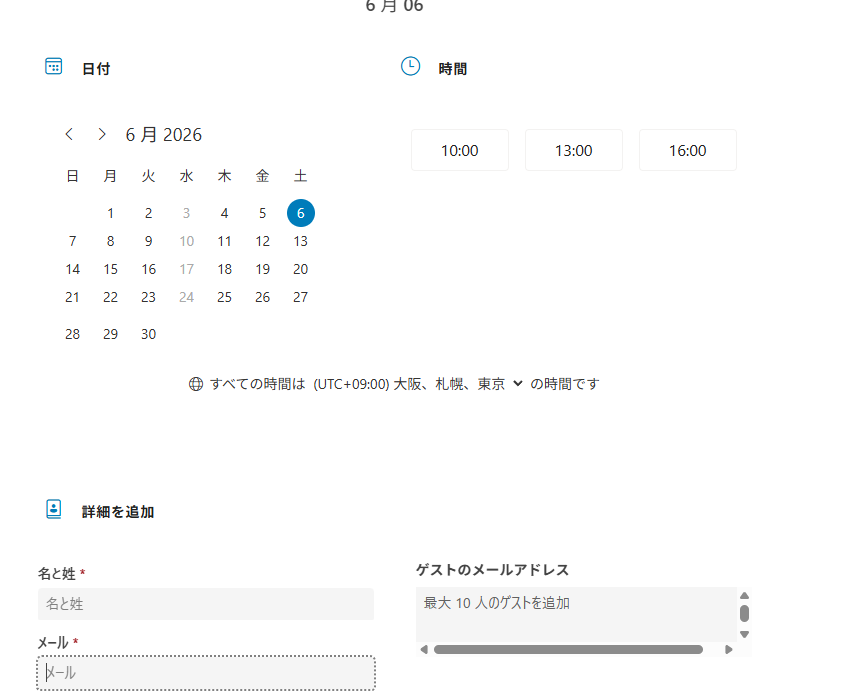
Task: Click calendar day 25
Action: click(224, 297)
